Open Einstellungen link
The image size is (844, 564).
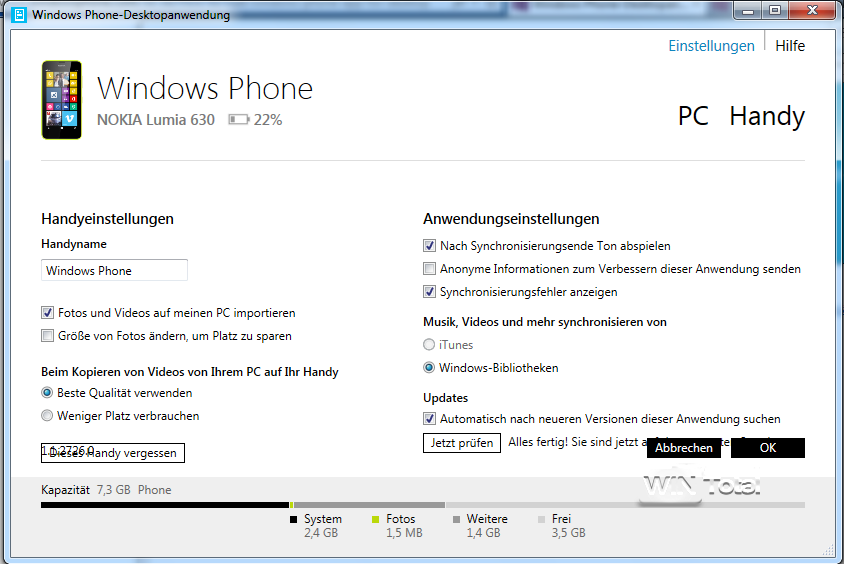[x=711, y=46]
